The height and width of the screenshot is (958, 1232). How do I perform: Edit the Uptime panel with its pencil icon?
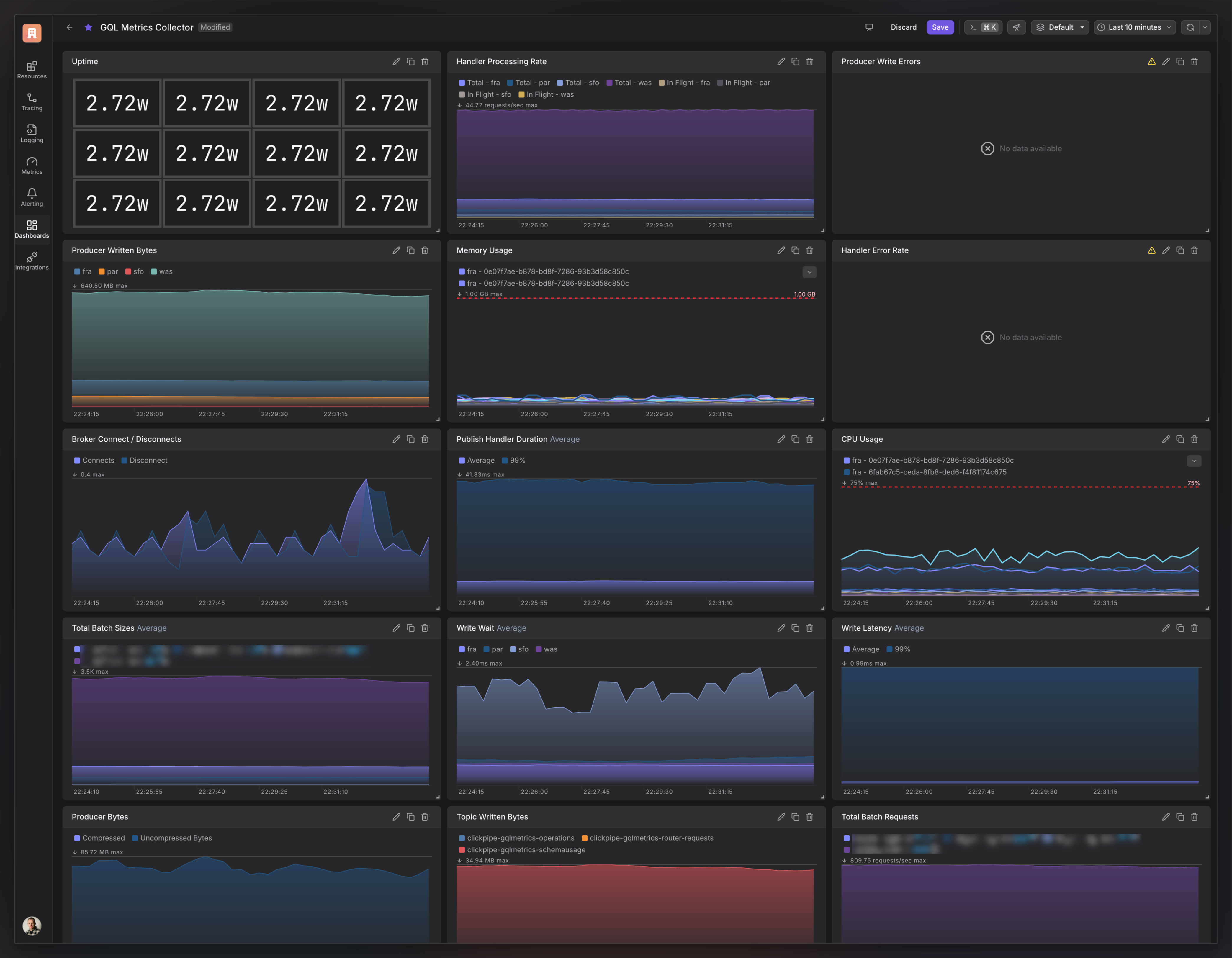click(x=397, y=61)
